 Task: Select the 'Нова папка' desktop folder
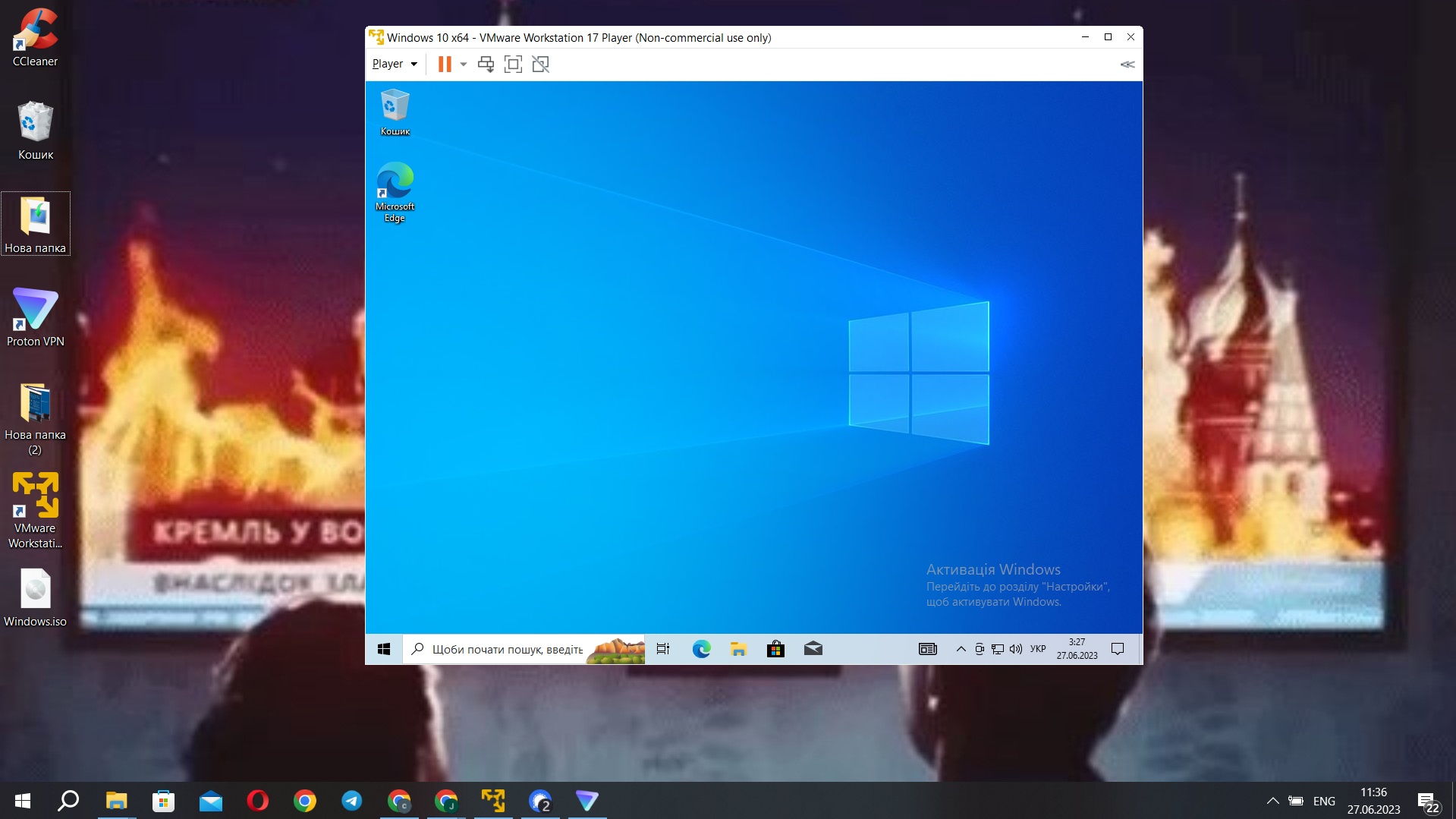tap(35, 224)
